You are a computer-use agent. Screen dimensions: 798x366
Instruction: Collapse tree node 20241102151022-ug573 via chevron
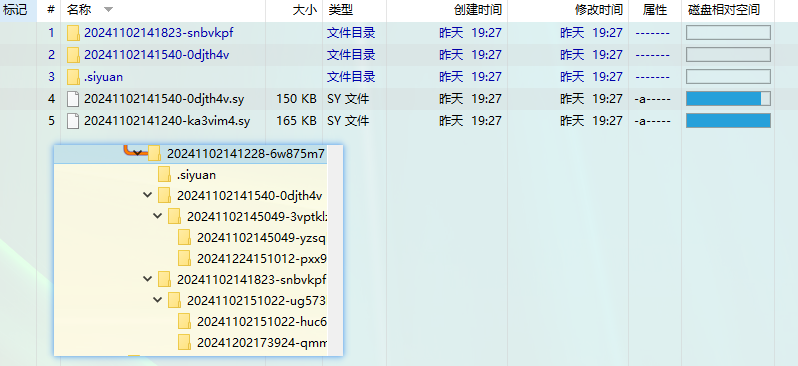158,300
